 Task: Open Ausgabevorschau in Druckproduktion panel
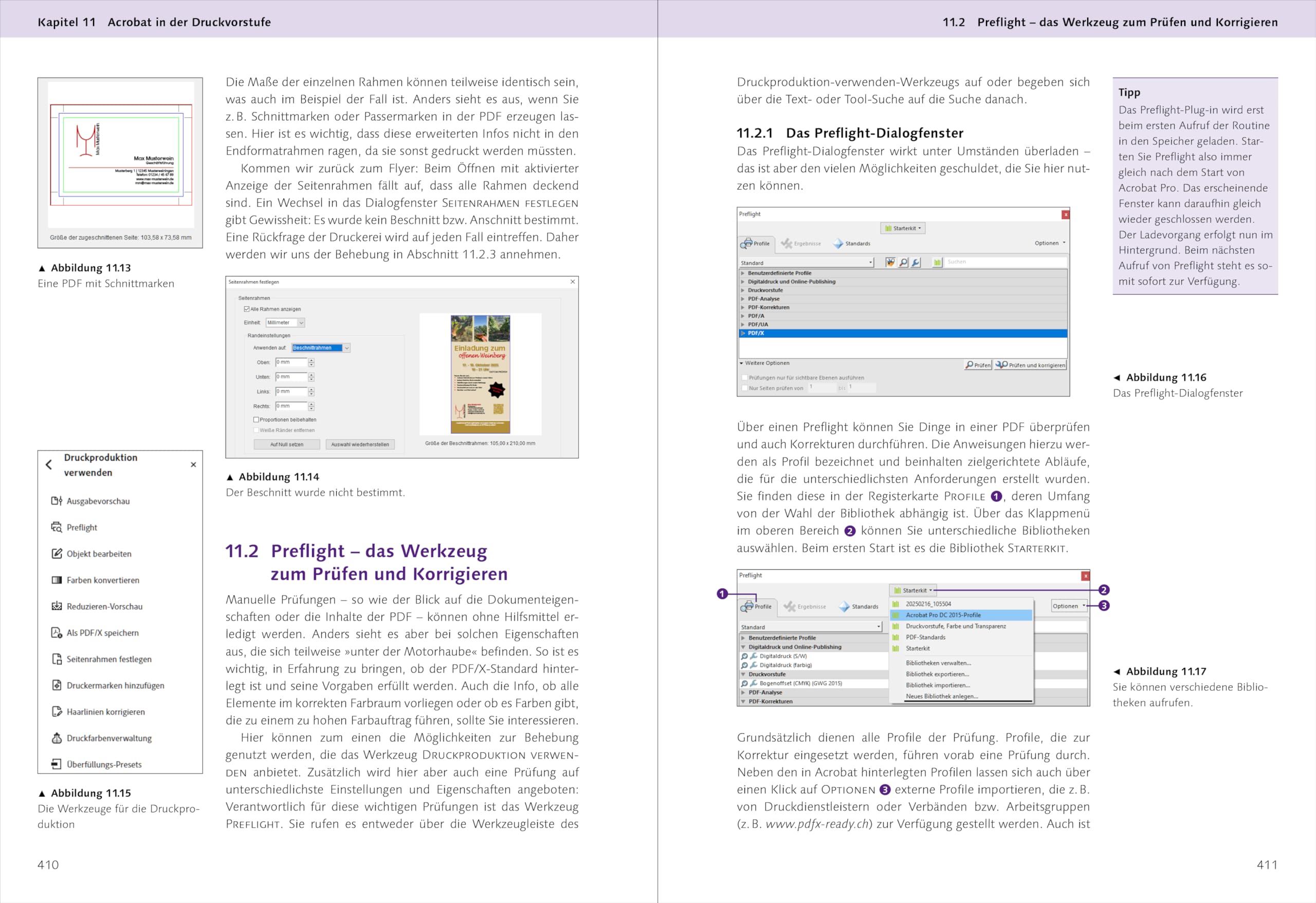click(x=90, y=501)
